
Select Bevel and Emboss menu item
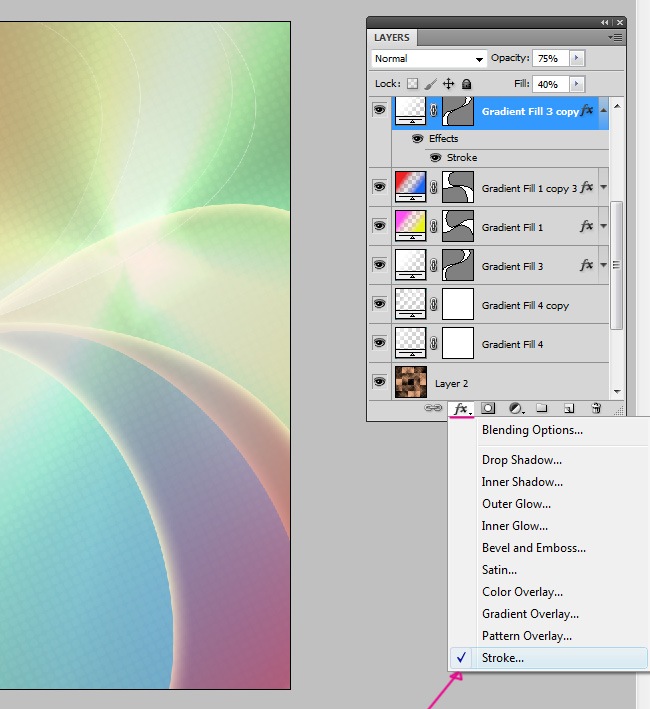pyautogui.click(x=533, y=548)
